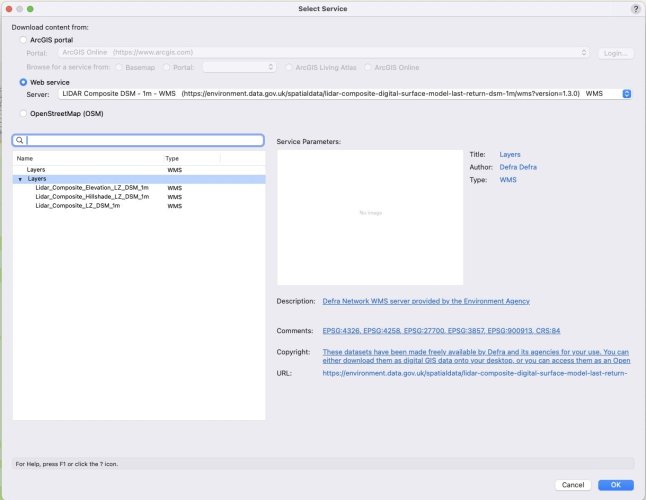Open the environment.data.gov.uk URL link
The height and width of the screenshot is (500, 646).
click(x=474, y=373)
